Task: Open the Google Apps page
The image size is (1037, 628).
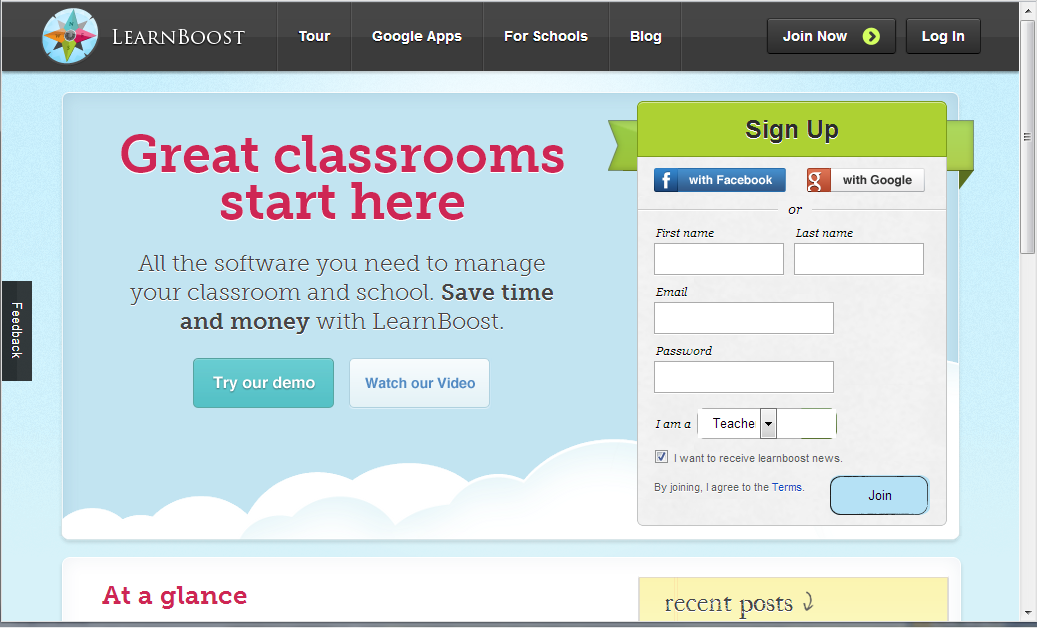Action: (417, 36)
